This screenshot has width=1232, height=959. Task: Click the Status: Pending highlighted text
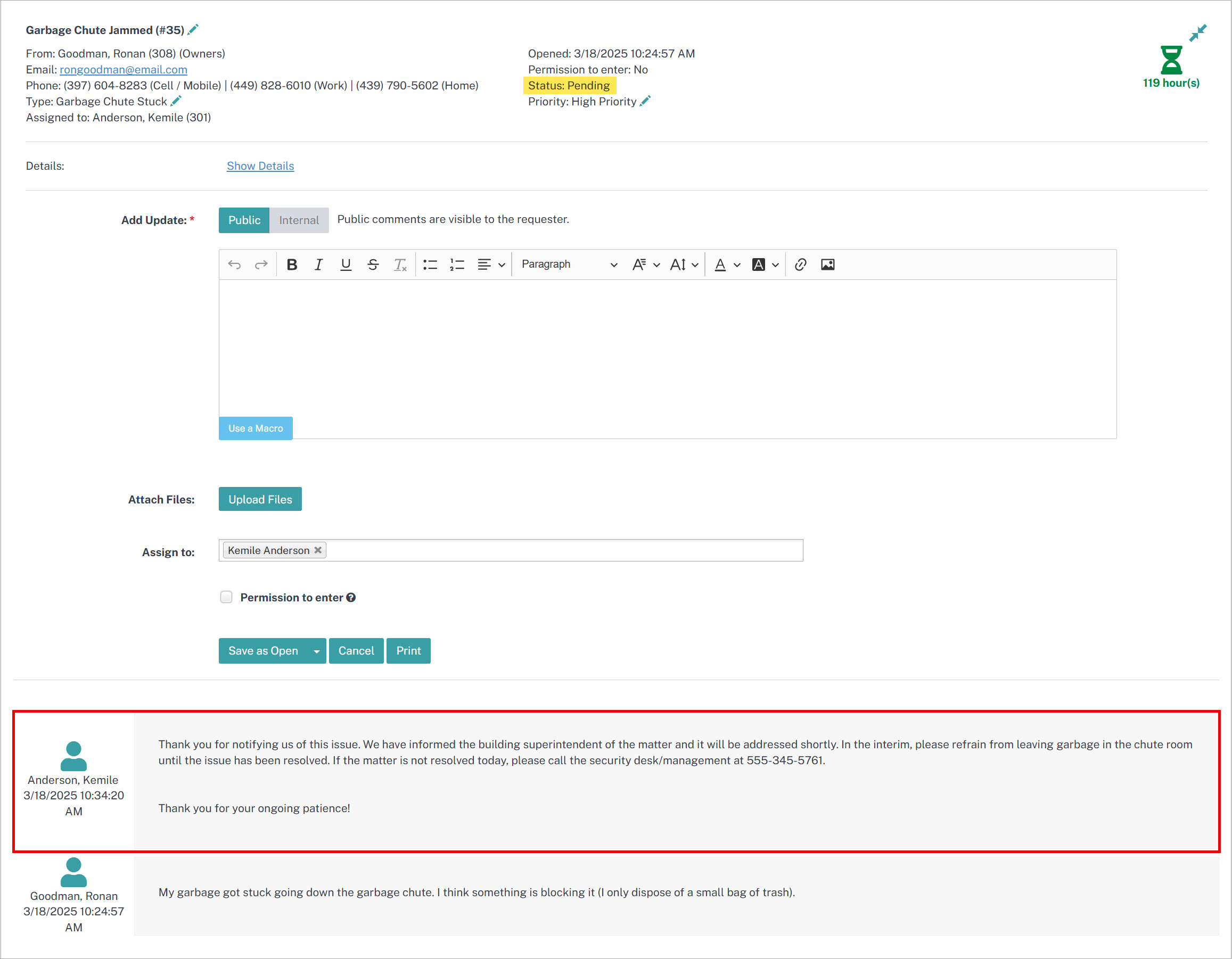click(569, 85)
